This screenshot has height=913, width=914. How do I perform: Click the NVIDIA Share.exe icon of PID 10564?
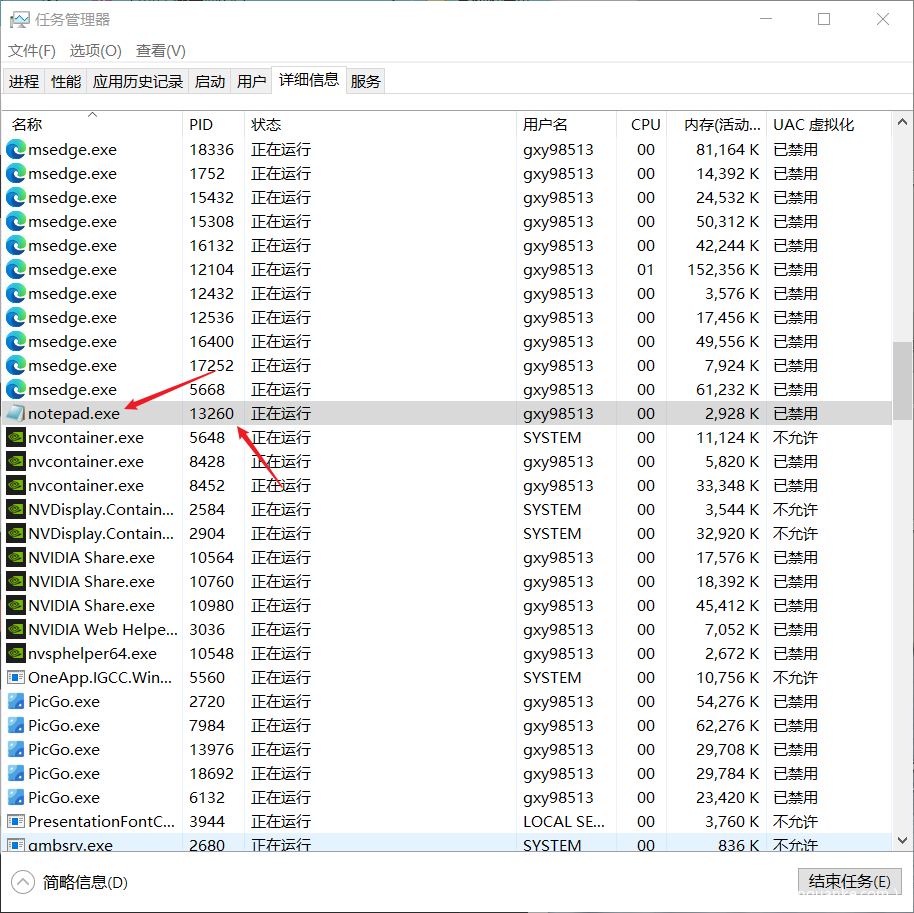point(16,557)
